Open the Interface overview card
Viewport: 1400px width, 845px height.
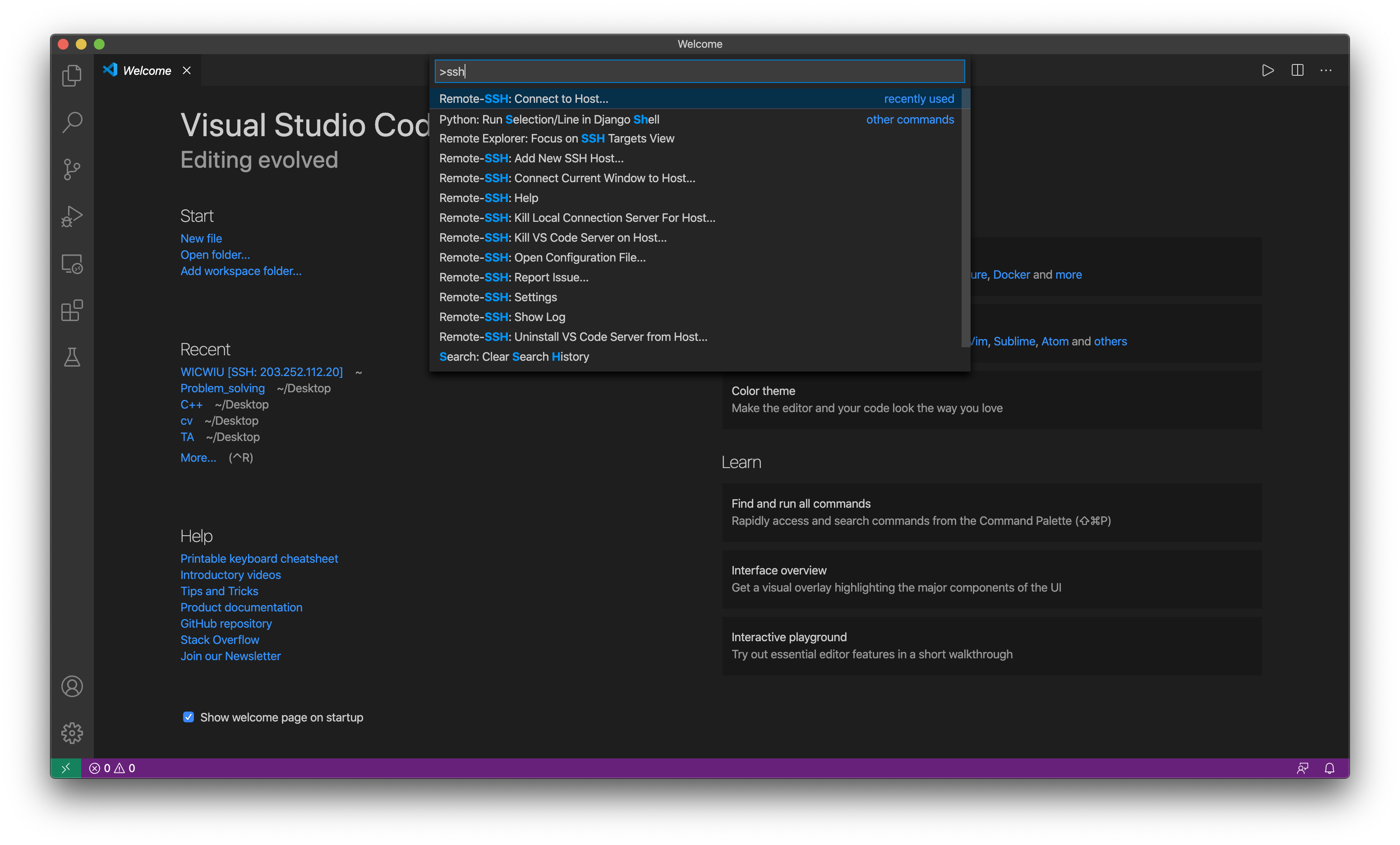991,579
